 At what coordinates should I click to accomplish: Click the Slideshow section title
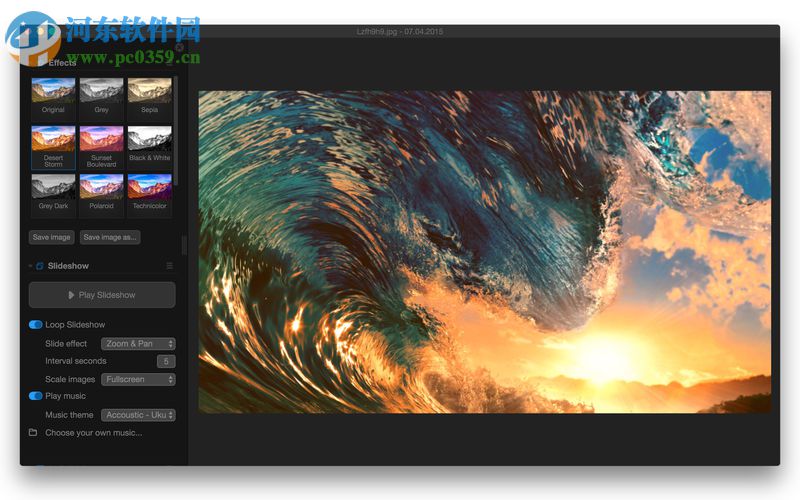68,266
